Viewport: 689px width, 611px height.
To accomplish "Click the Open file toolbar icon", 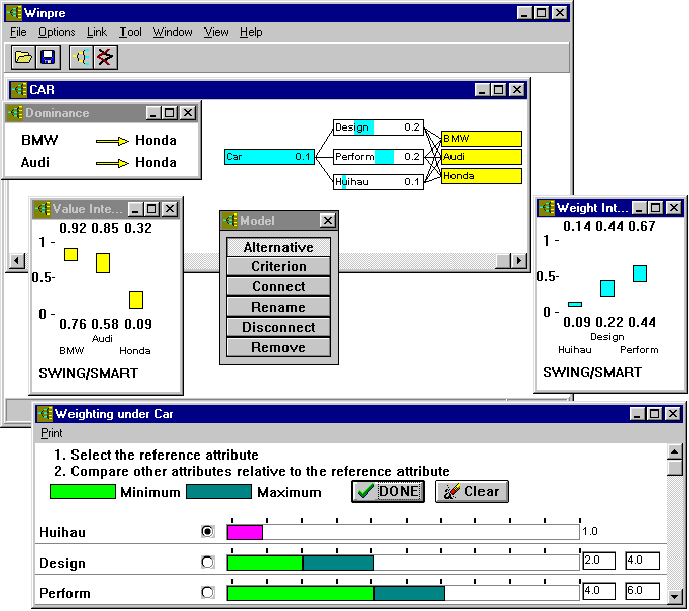I will click(23, 58).
